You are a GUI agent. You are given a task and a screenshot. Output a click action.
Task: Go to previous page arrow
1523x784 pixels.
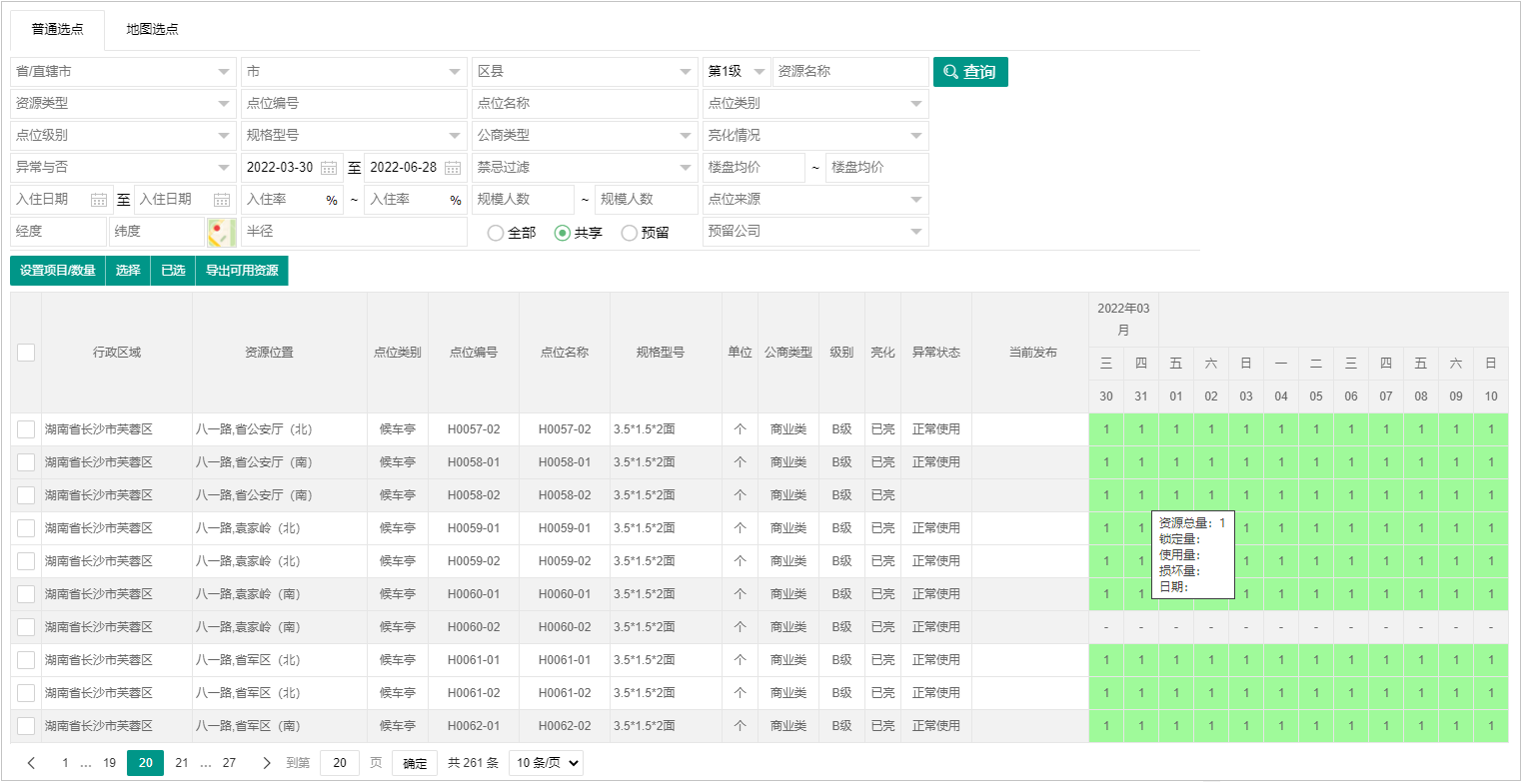click(x=32, y=763)
